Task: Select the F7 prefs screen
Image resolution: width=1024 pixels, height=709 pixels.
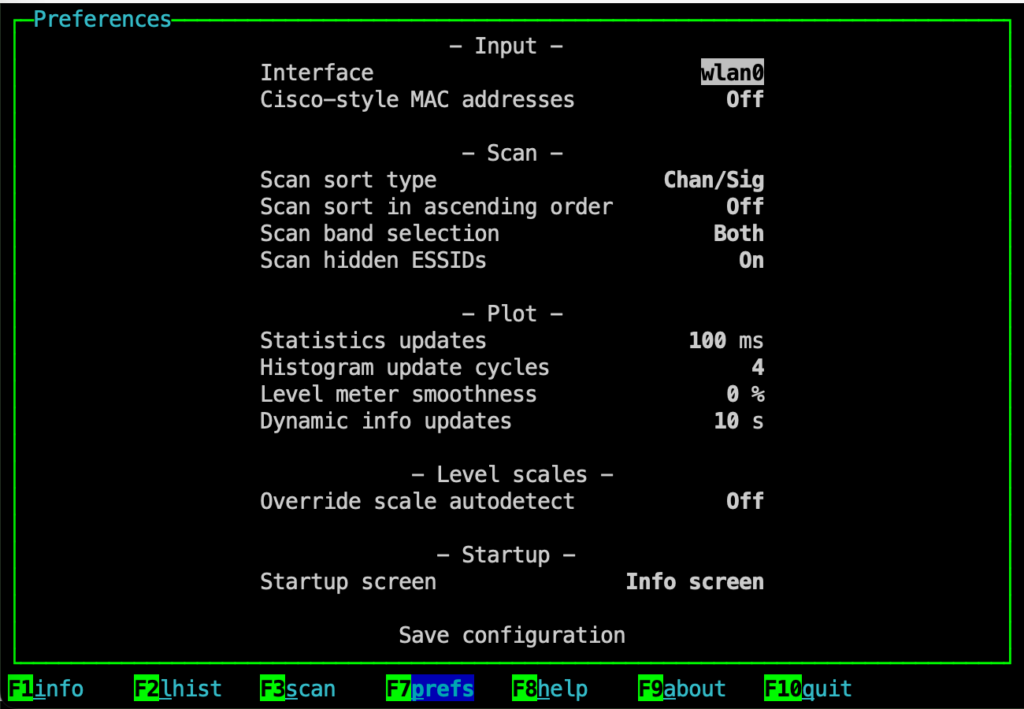Action: tap(430, 688)
